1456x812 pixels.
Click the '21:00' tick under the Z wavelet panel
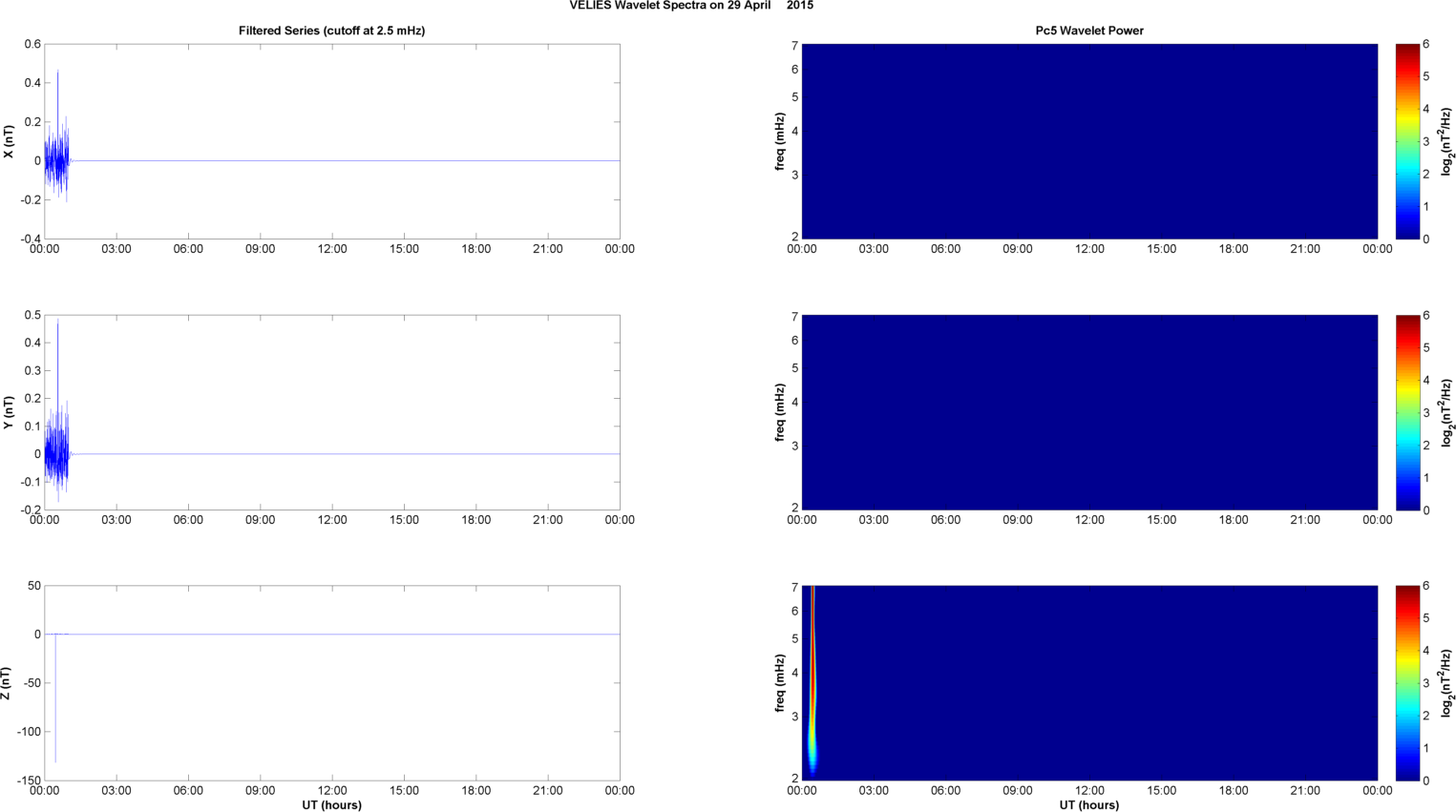tap(1305, 790)
